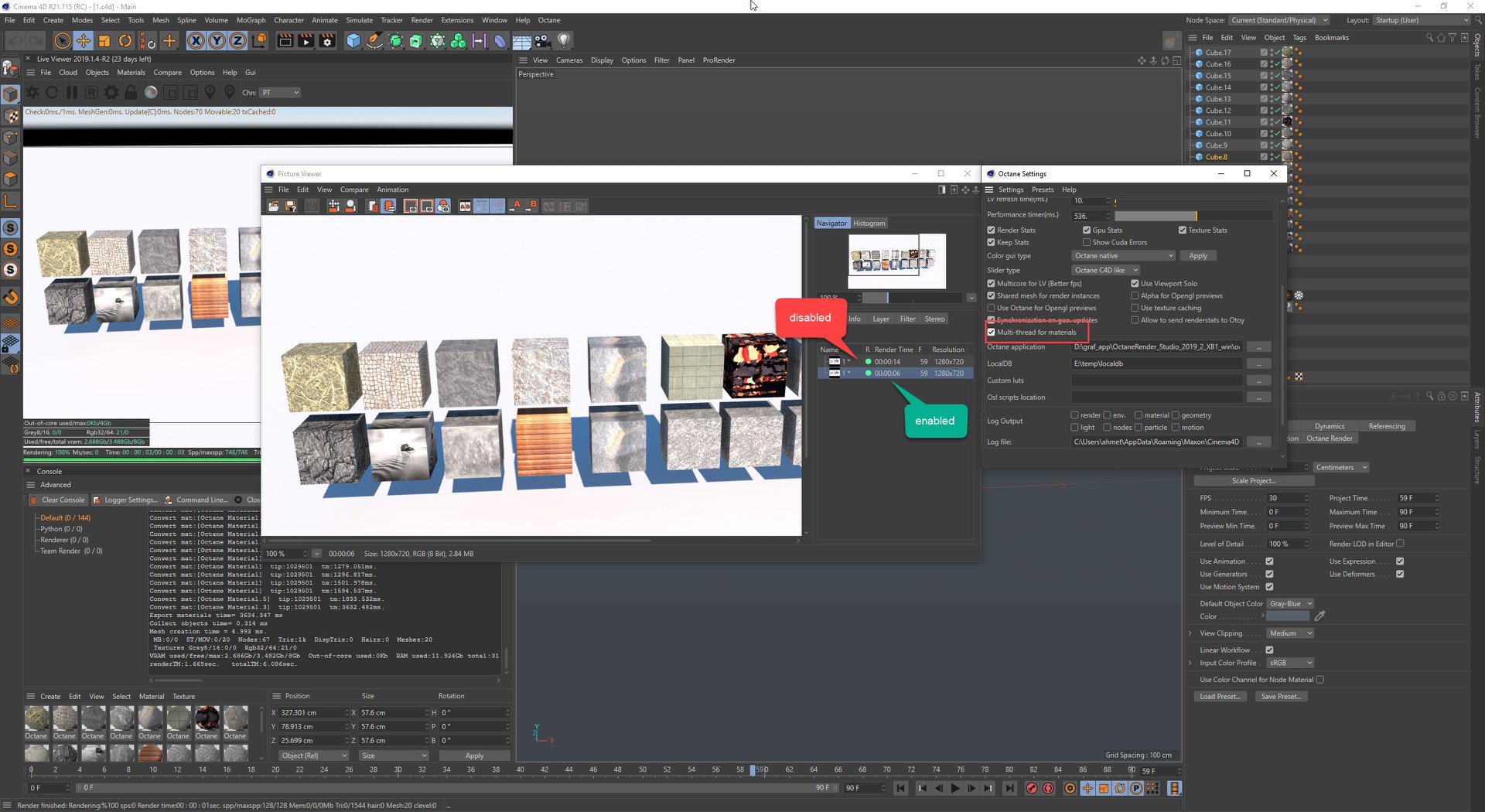The image size is (1485, 812).
Task: Click Scale Project button
Action: tap(1254, 481)
